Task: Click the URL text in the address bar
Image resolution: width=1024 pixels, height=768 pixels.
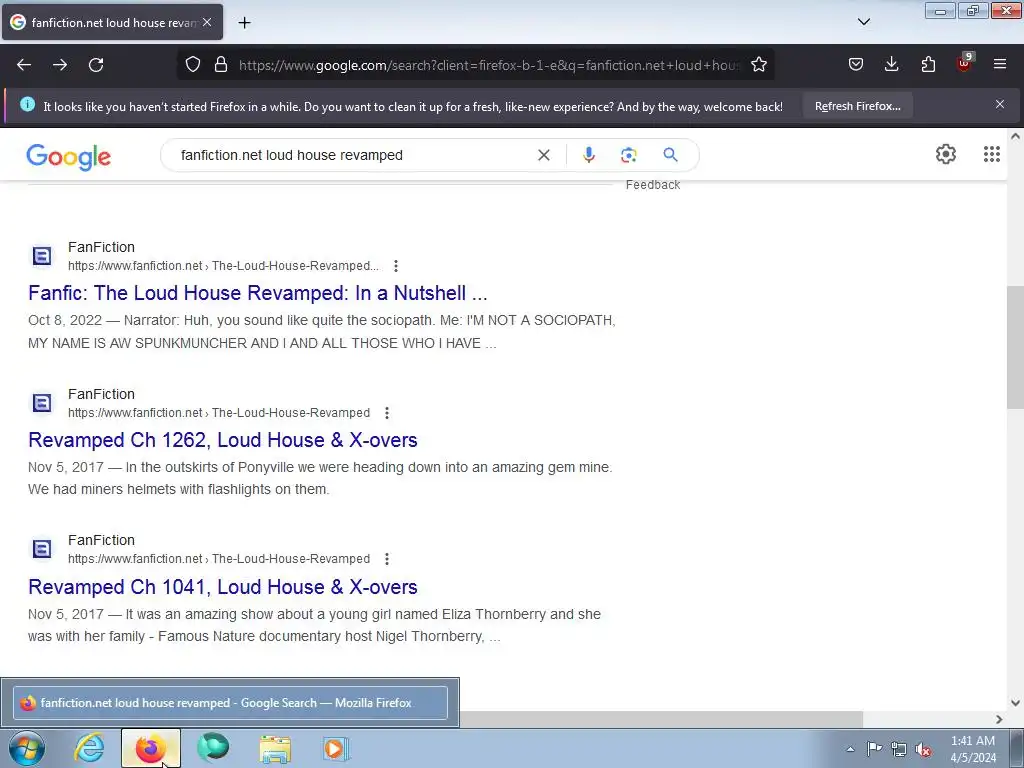Action: tap(489, 65)
